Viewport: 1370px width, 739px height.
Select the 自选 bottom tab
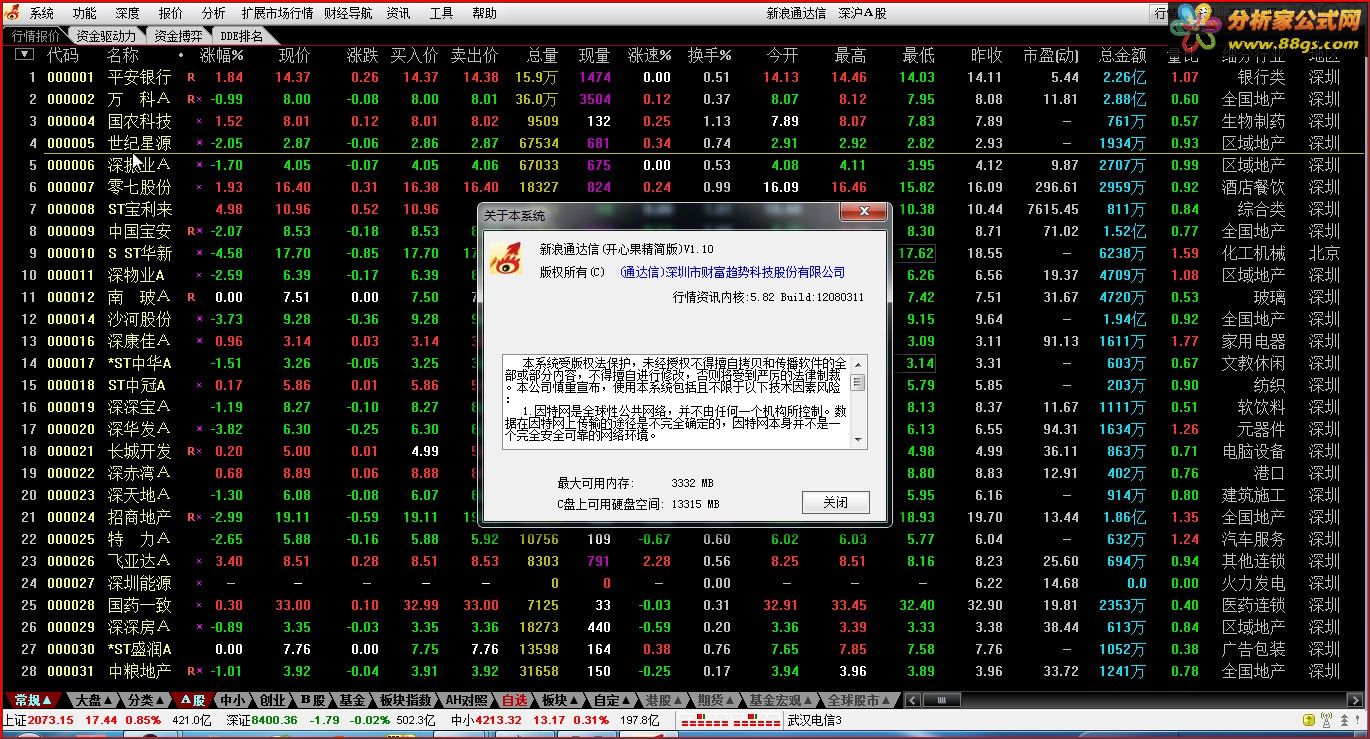tap(515, 700)
